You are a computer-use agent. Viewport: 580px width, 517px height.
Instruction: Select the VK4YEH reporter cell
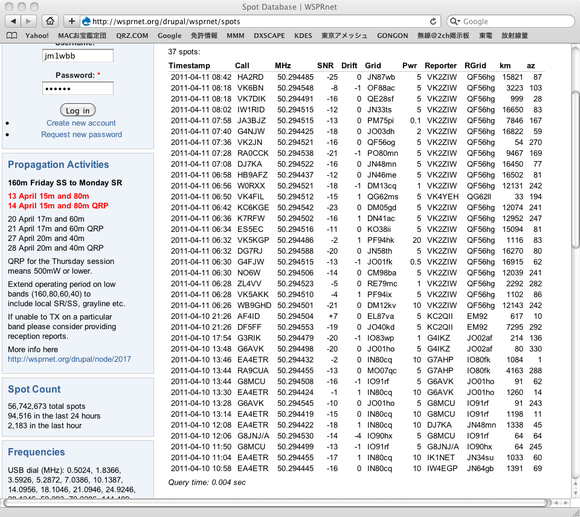443,197
